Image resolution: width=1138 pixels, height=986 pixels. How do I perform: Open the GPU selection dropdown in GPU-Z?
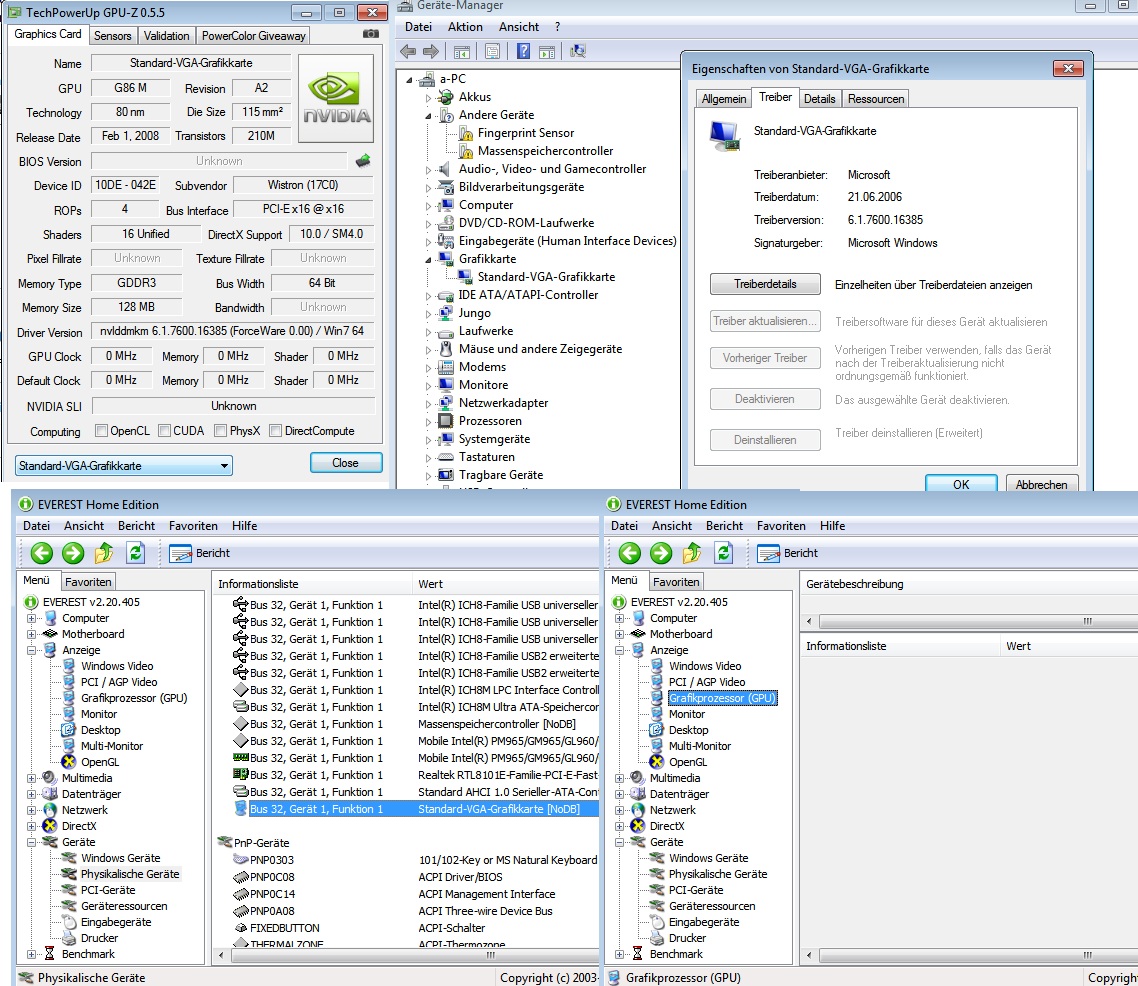(x=123, y=466)
